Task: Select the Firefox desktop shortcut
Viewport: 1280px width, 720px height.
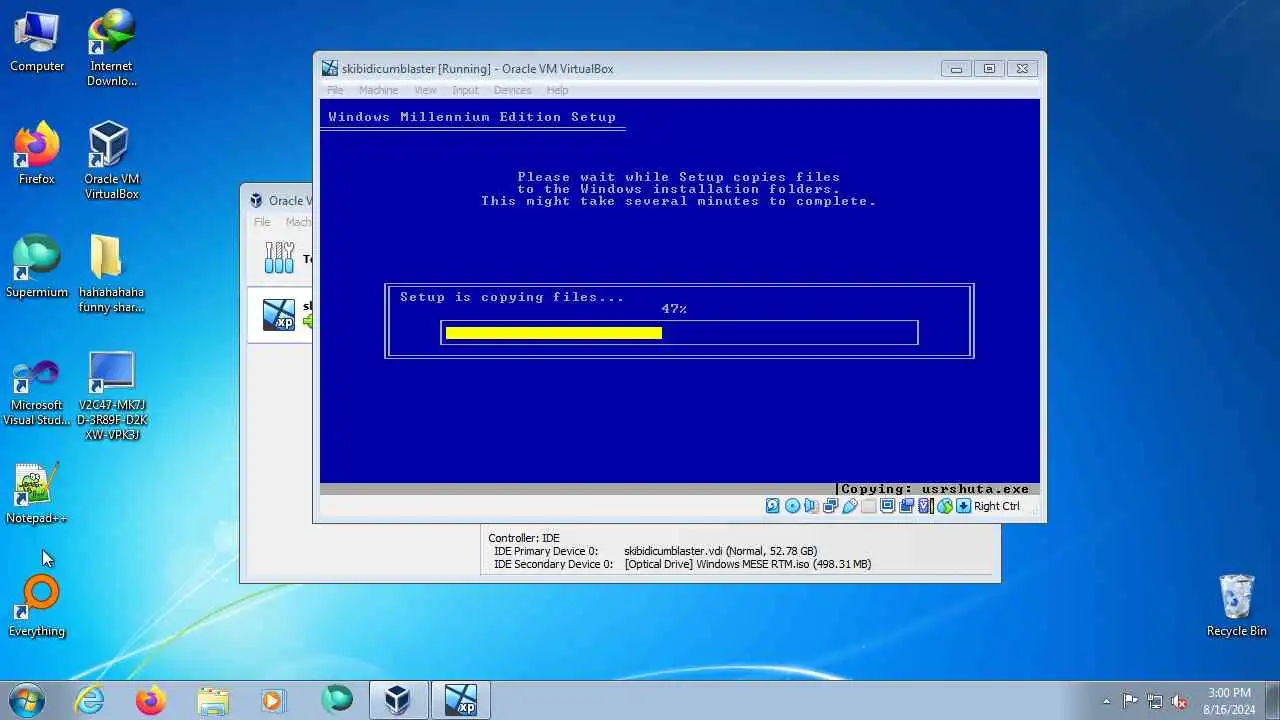Action: pos(37,154)
